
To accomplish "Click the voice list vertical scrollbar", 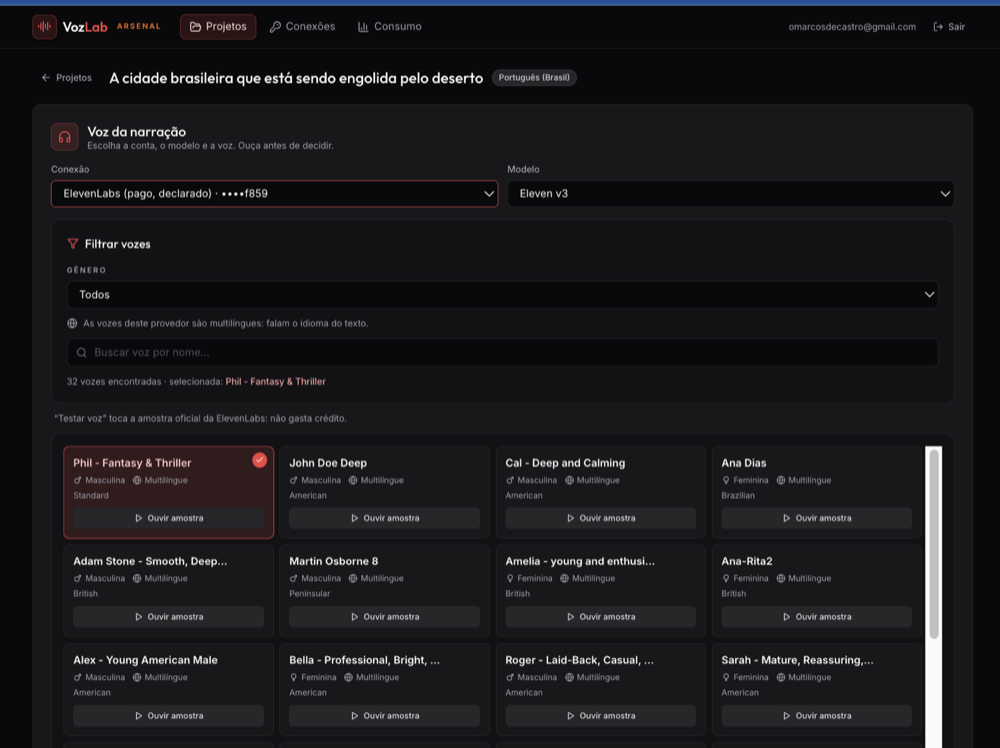I will [x=934, y=544].
